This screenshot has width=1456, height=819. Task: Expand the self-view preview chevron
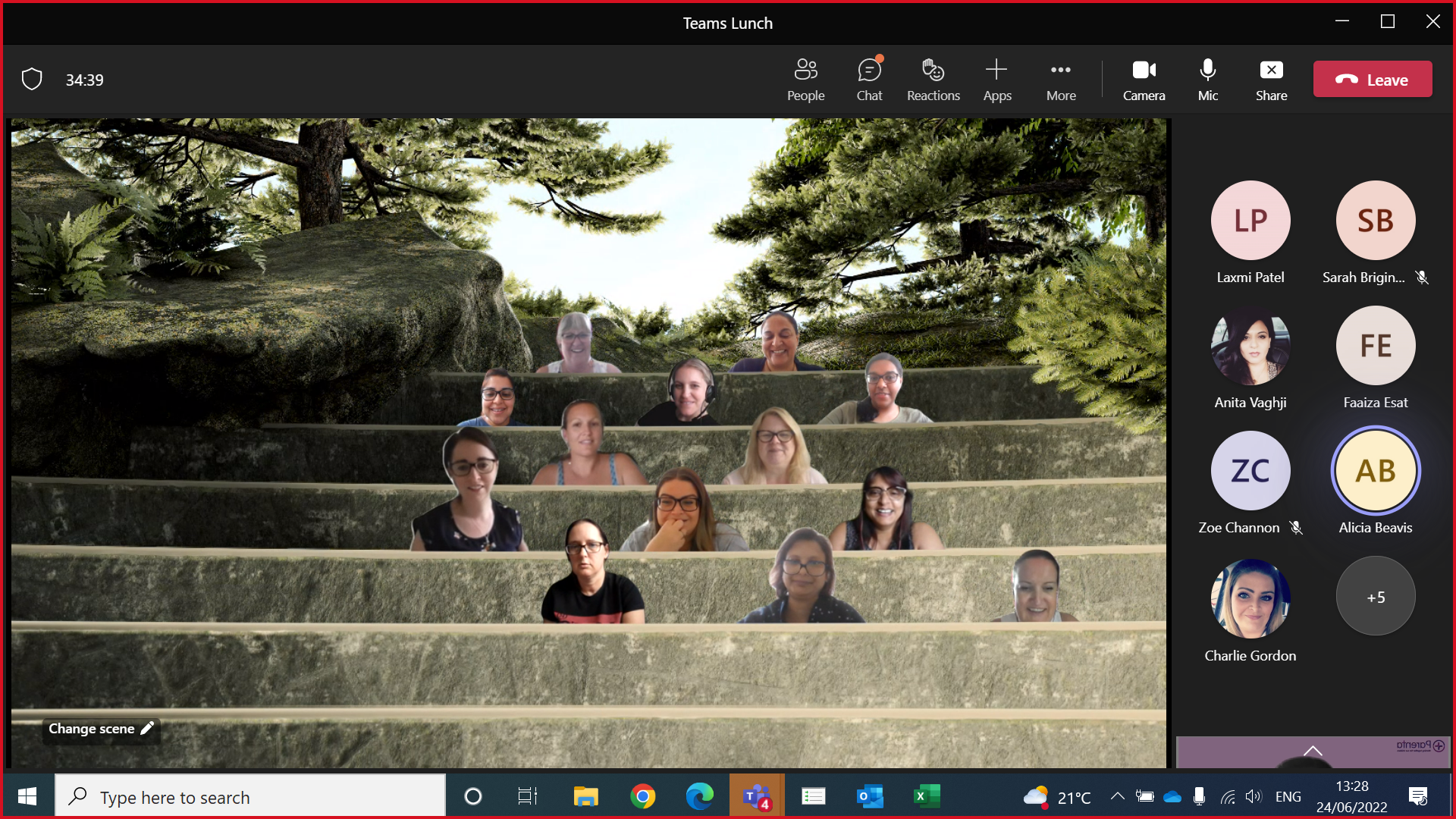click(1313, 751)
